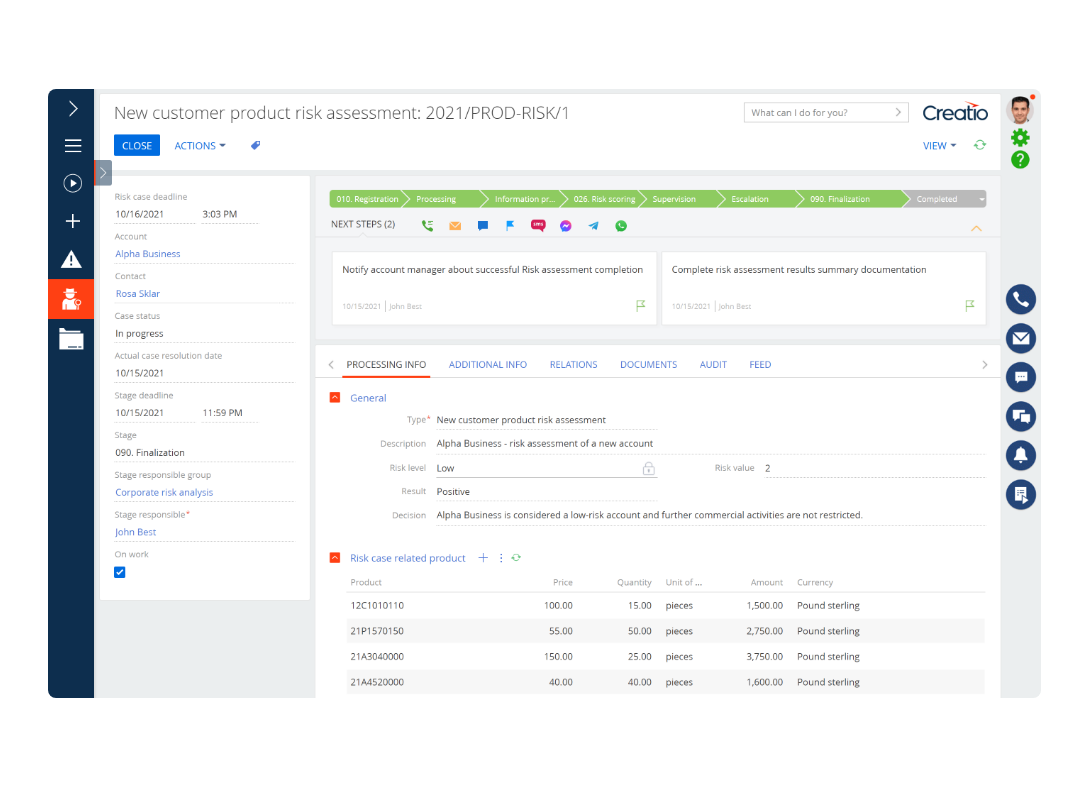Open the Corporate risk analysis group link
This screenshot has height=800, width=1082.
click(164, 492)
